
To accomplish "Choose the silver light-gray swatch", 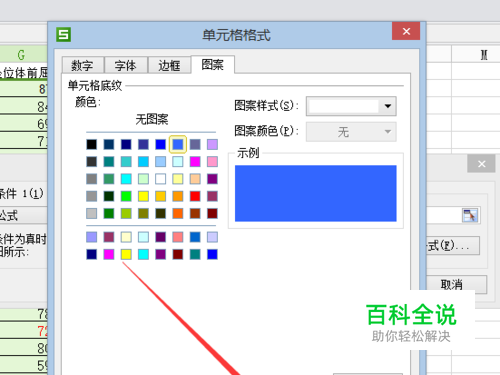I will pos(92,213).
